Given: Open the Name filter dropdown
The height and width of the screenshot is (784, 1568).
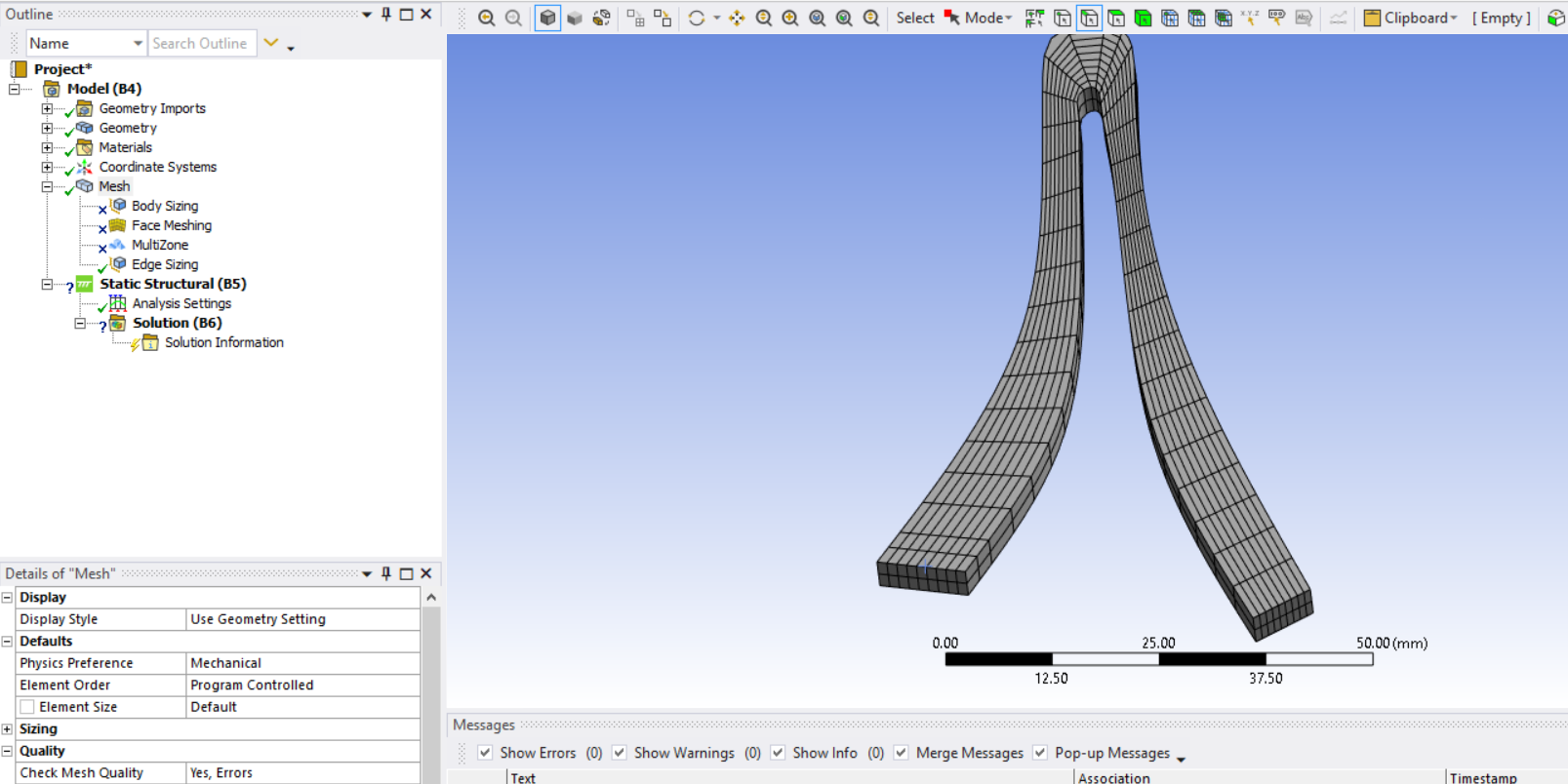Looking at the screenshot, I should (138, 44).
